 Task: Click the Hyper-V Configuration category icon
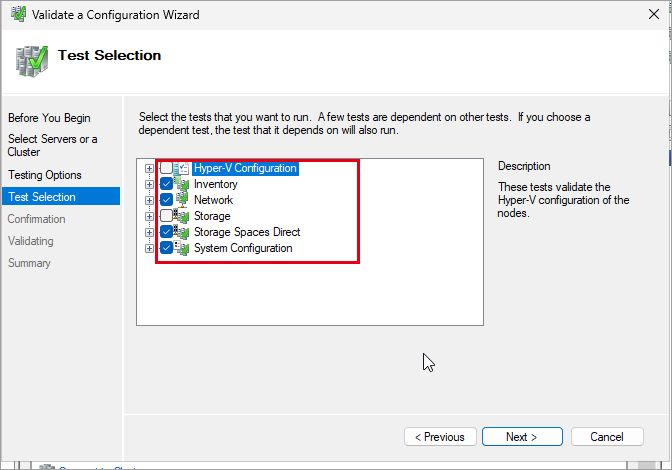pos(182,168)
